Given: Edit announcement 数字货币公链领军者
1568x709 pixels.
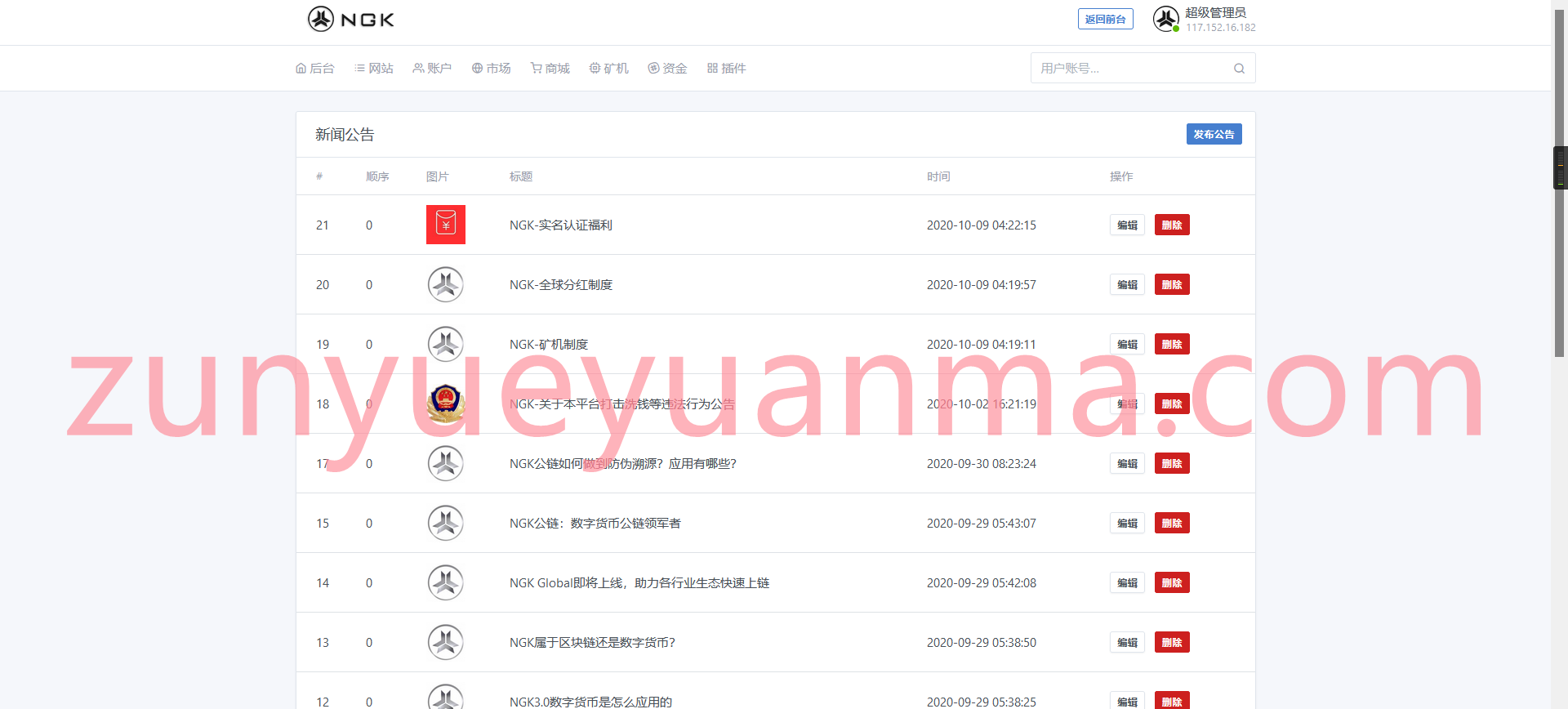Looking at the screenshot, I should (x=1127, y=523).
